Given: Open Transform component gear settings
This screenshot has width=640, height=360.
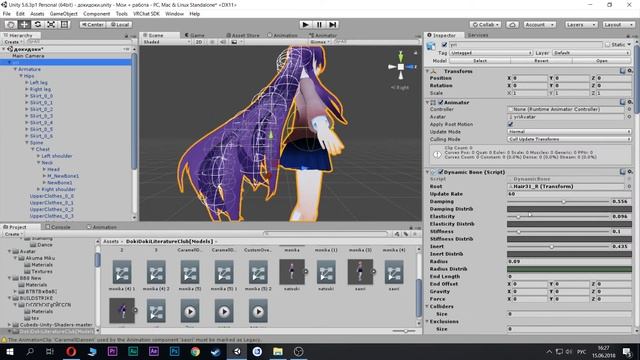Looking at the screenshot, I should coord(630,71).
